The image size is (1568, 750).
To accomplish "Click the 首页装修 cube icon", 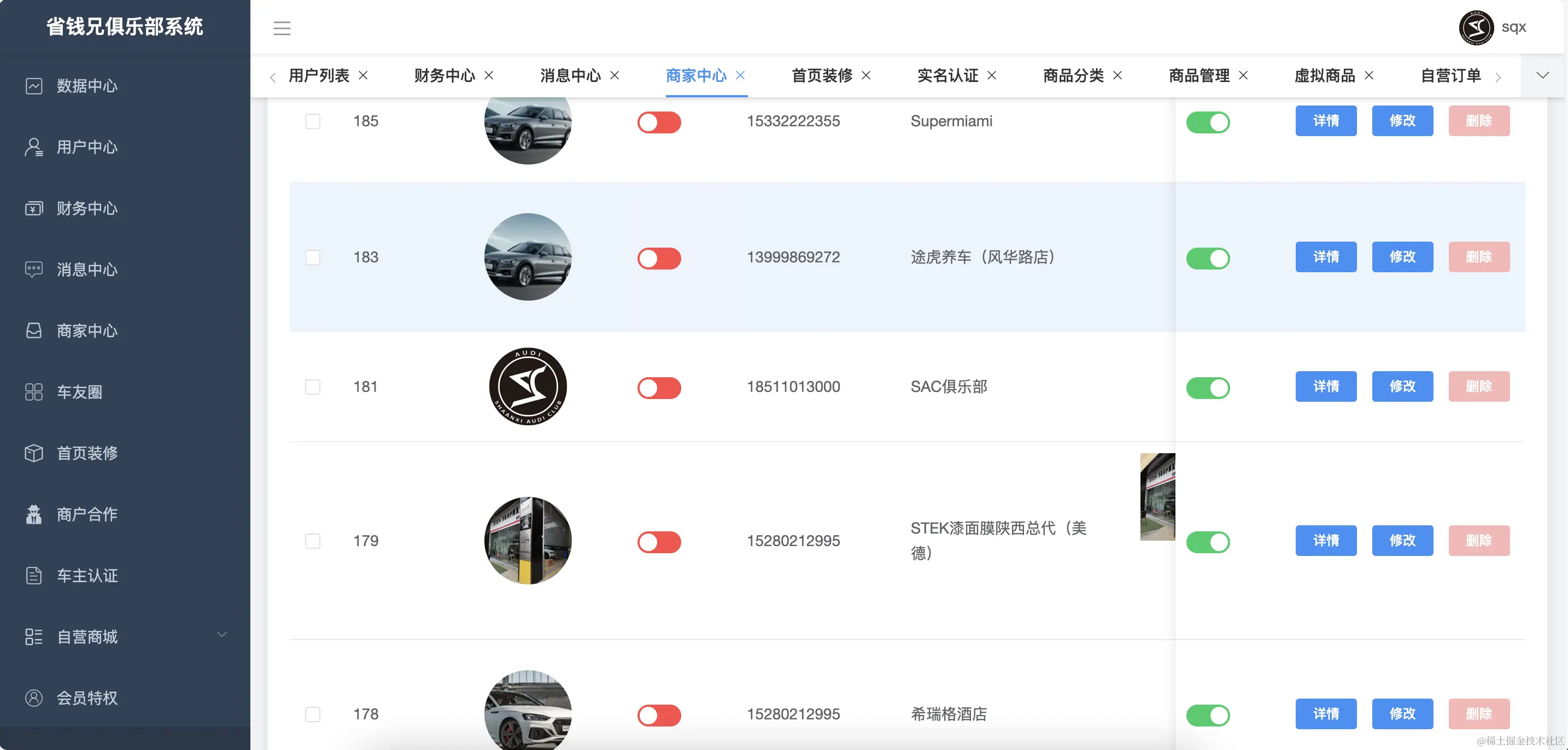I will (x=34, y=453).
